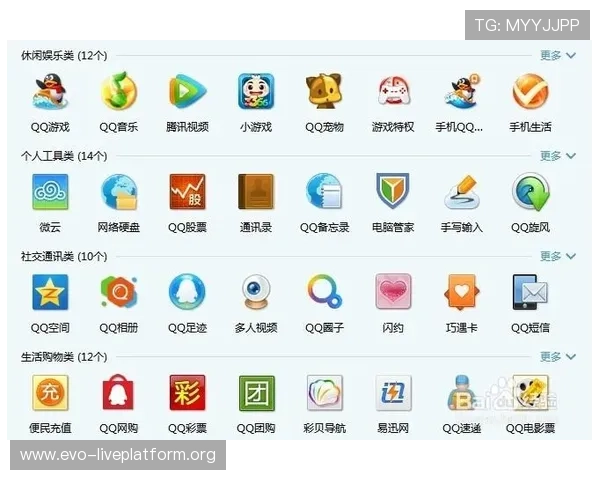Viewport: 600px width, 480px height.
Task: Launch the QQ股票 stock icon
Action: pyautogui.click(x=188, y=192)
